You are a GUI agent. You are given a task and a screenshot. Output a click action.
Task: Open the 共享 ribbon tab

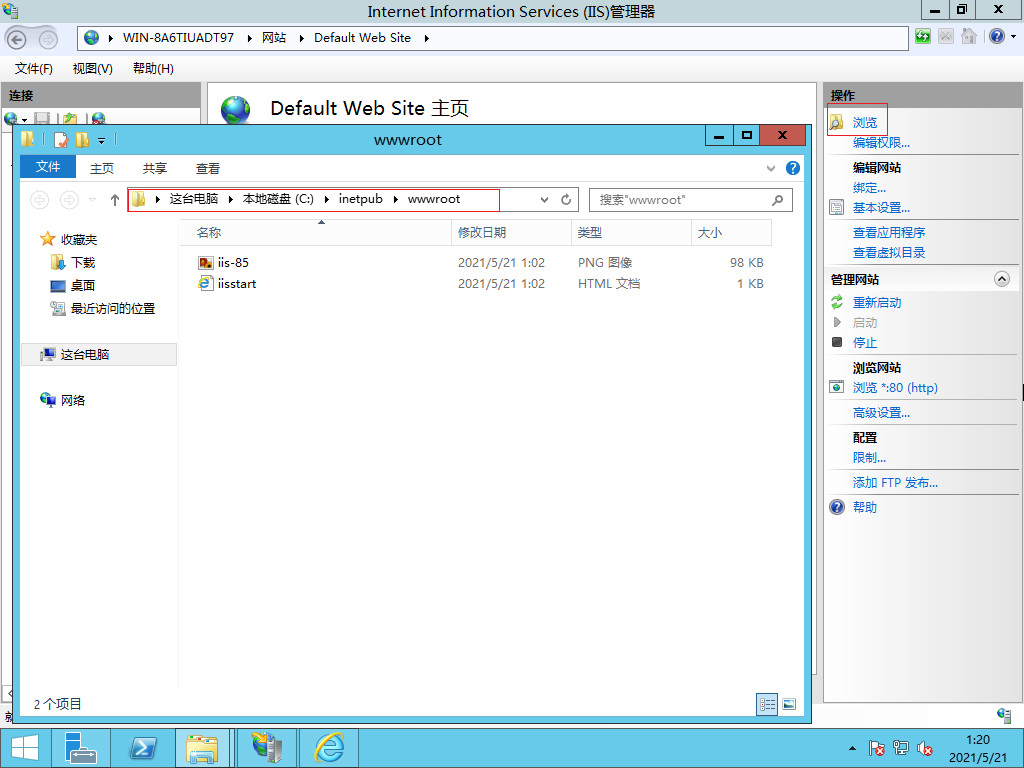point(155,169)
